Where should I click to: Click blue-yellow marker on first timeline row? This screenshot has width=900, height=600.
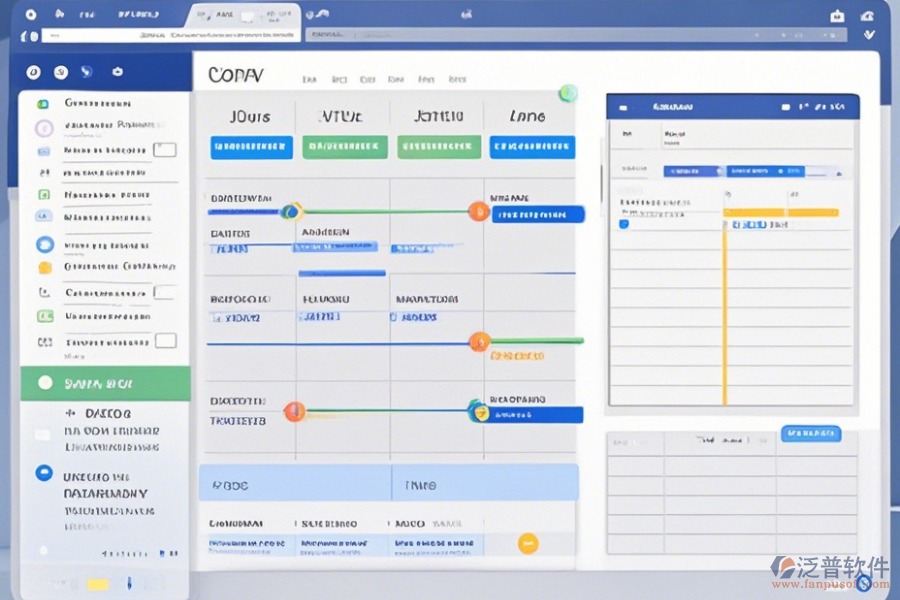click(292, 212)
